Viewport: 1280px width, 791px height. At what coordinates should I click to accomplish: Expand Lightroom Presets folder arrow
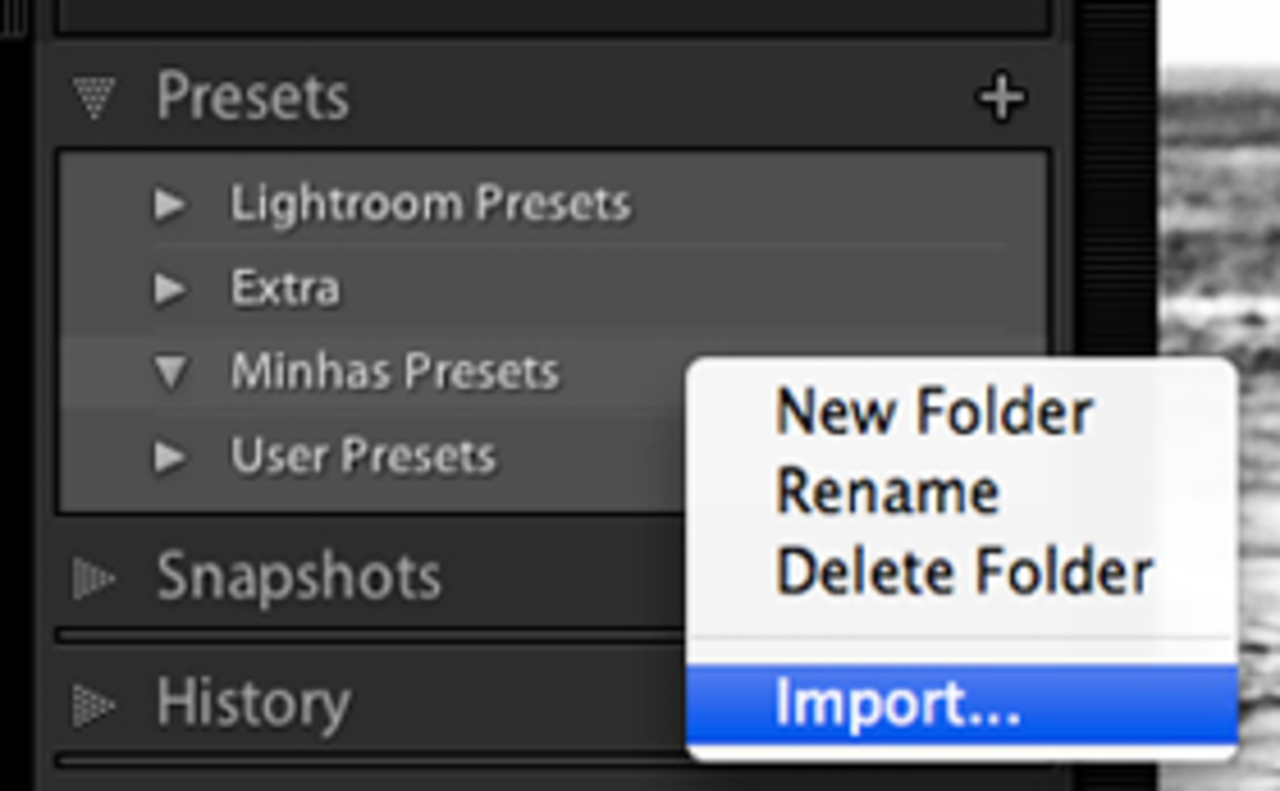pos(170,204)
